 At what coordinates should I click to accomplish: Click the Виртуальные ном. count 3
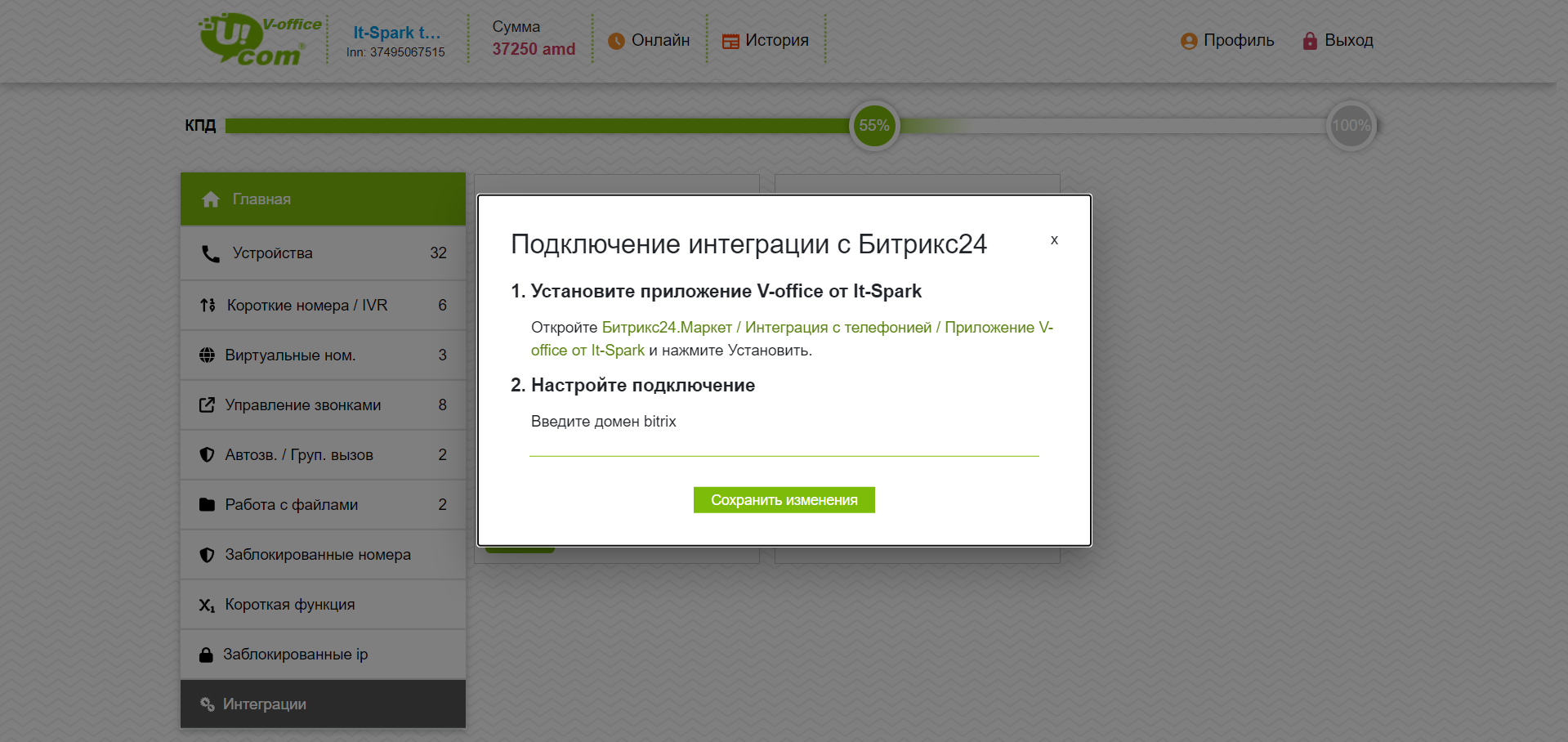[443, 355]
